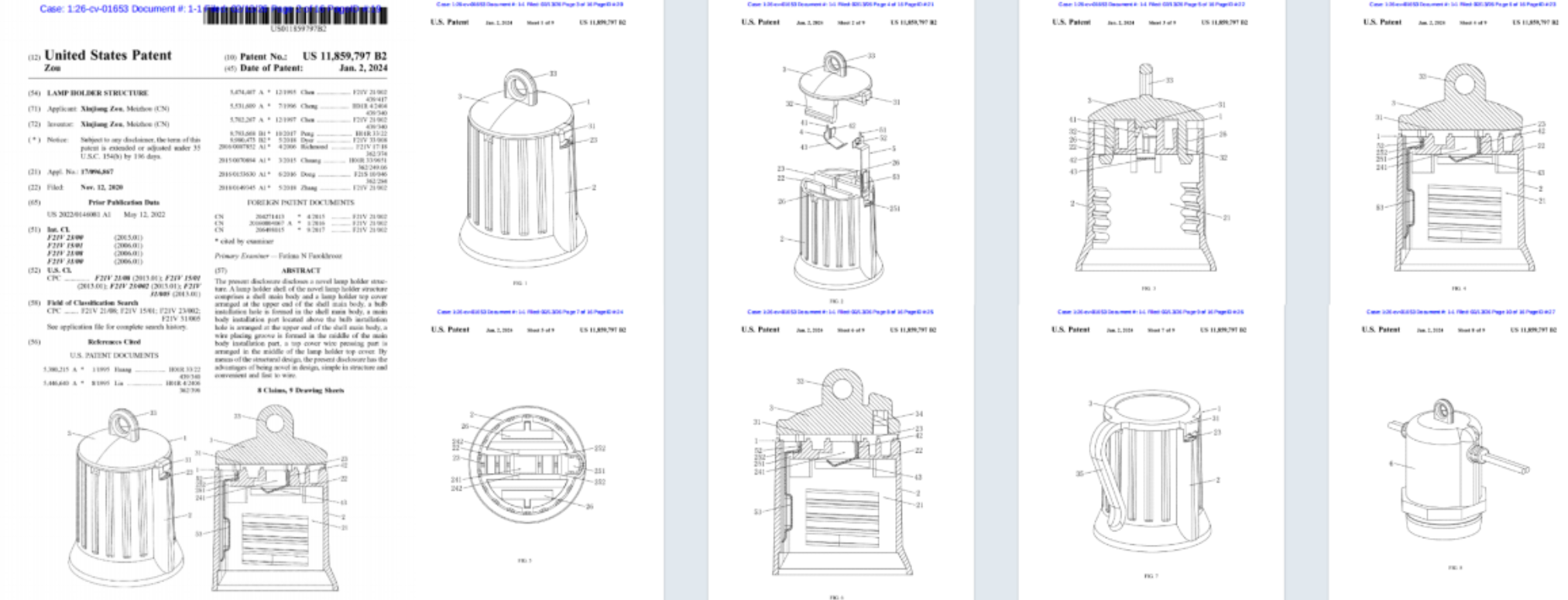The width and height of the screenshot is (1568, 600).
Task: Click the 'LAMP HOLDER STRUCTURE' title text
Action: click(98, 93)
